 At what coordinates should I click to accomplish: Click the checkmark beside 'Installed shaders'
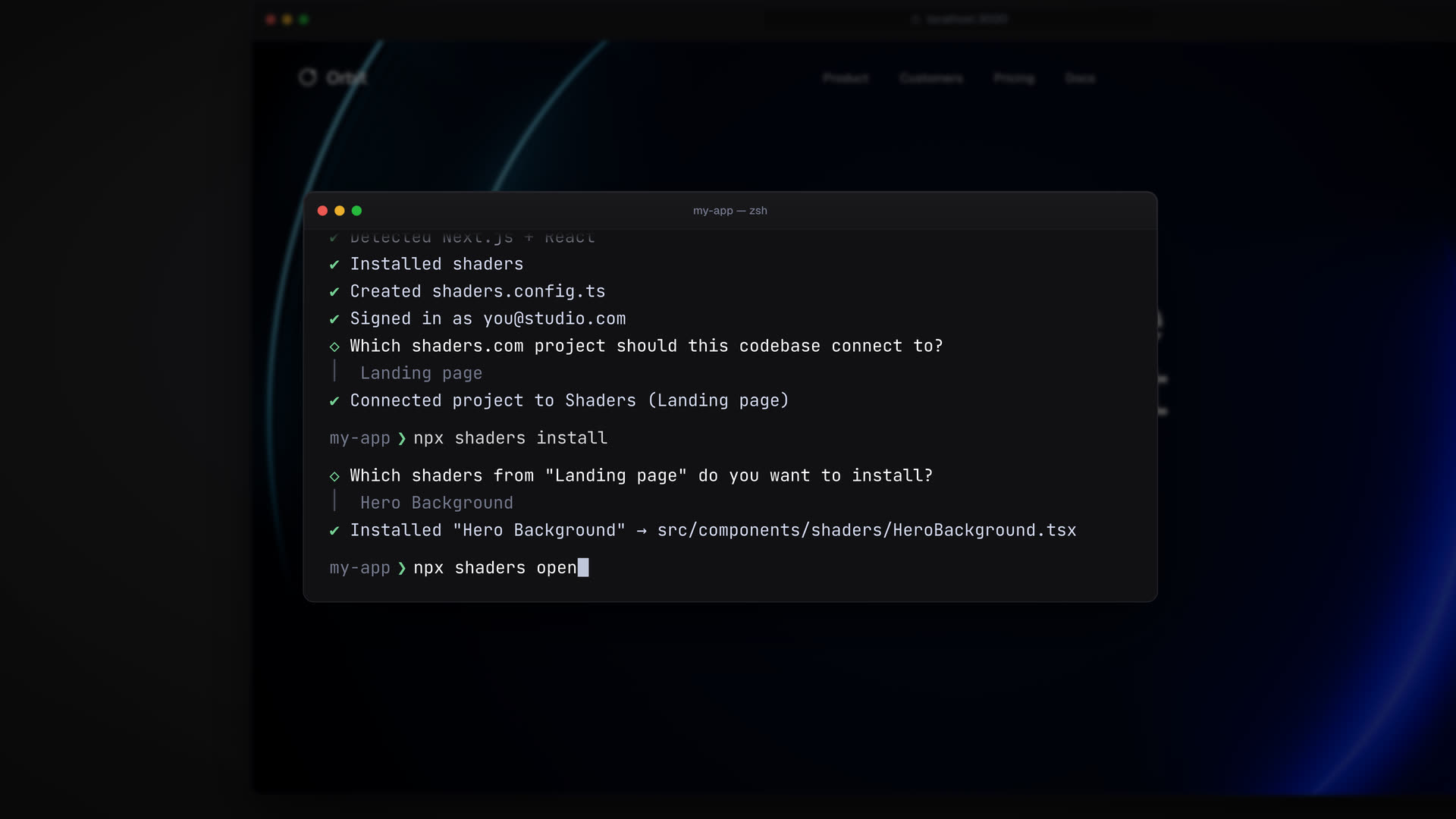[x=334, y=265]
